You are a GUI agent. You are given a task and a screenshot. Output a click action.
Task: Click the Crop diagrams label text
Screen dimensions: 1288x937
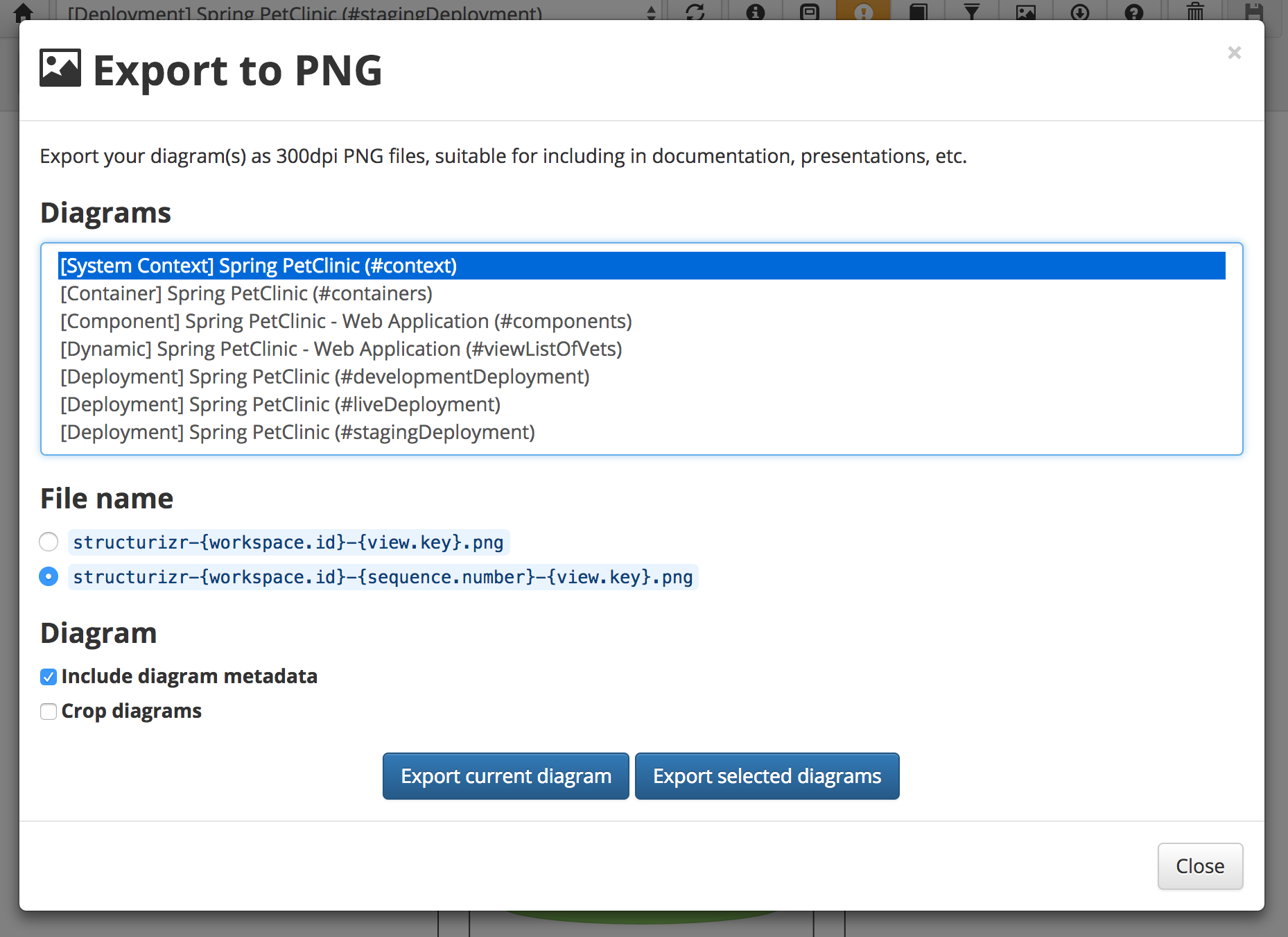point(132,711)
